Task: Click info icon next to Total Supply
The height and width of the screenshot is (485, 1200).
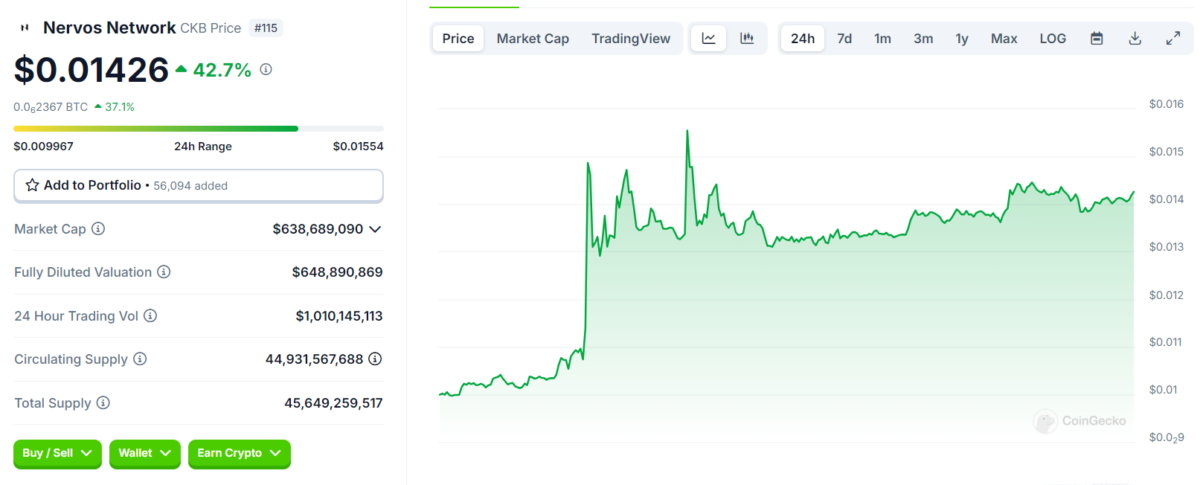Action: pos(103,403)
